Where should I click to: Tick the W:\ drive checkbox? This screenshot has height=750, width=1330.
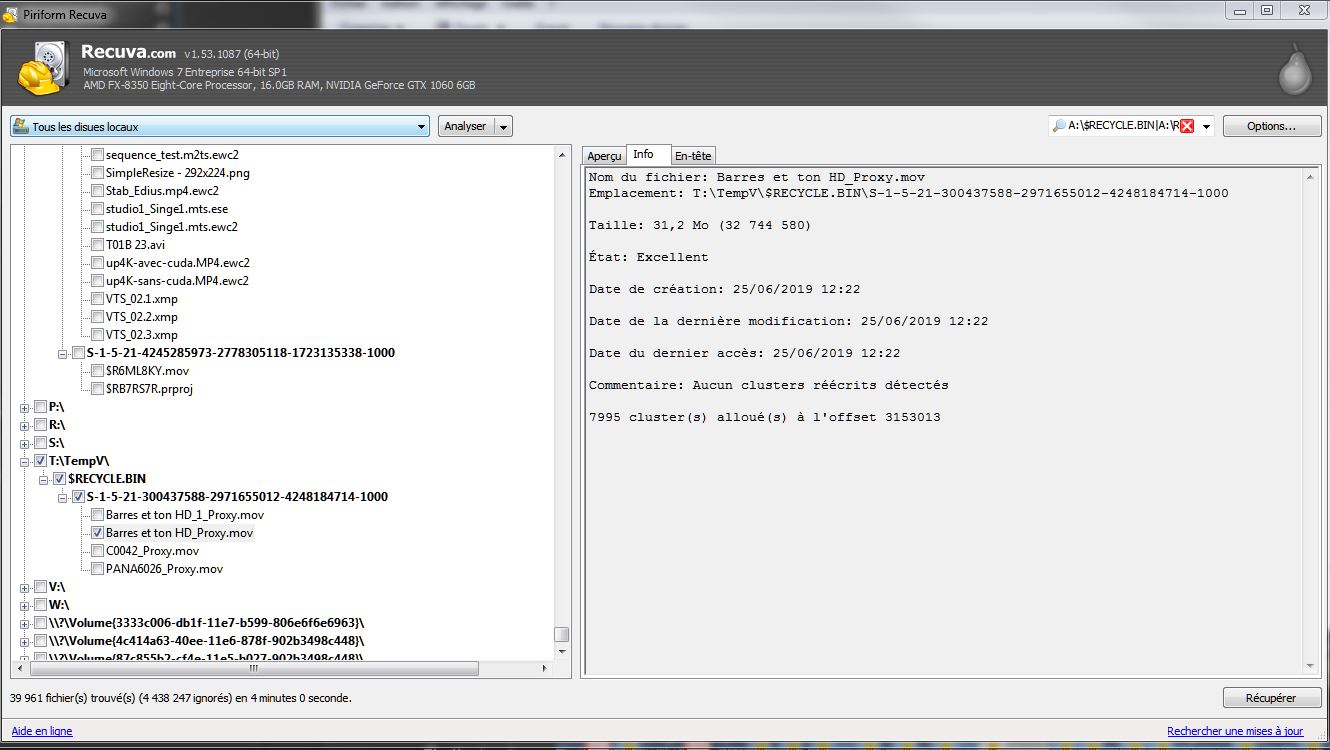pos(40,605)
